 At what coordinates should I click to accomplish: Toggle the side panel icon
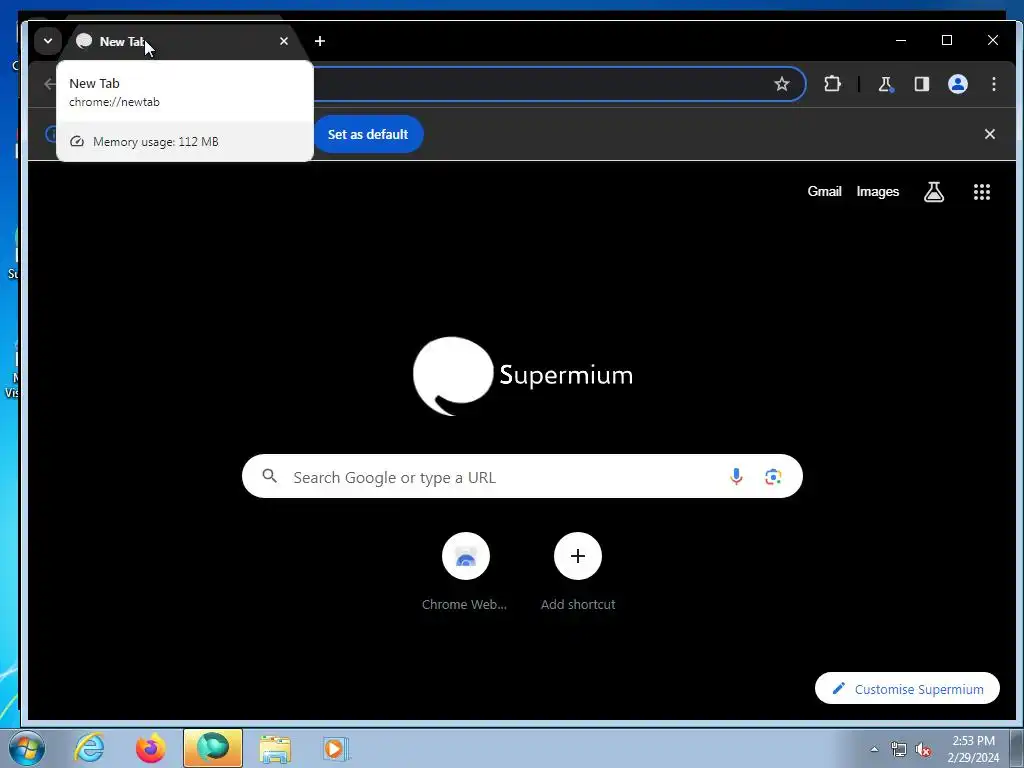[921, 84]
